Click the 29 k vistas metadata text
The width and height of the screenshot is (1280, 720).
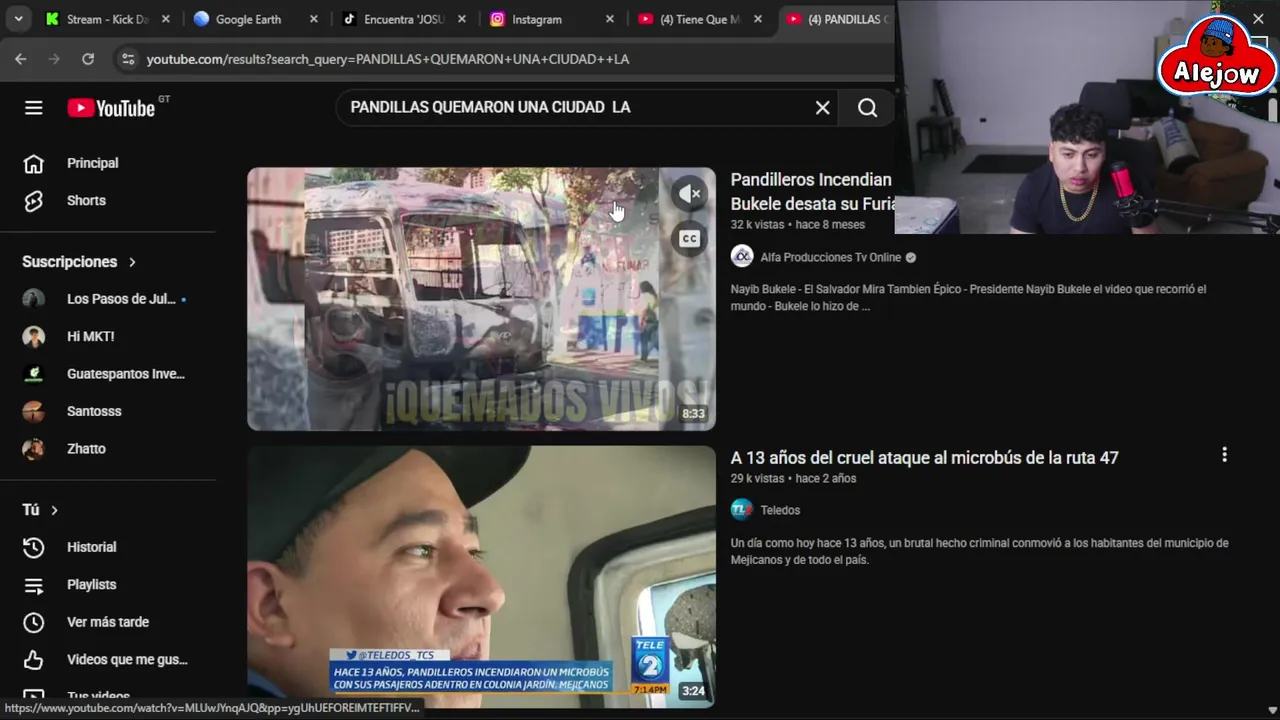(757, 478)
